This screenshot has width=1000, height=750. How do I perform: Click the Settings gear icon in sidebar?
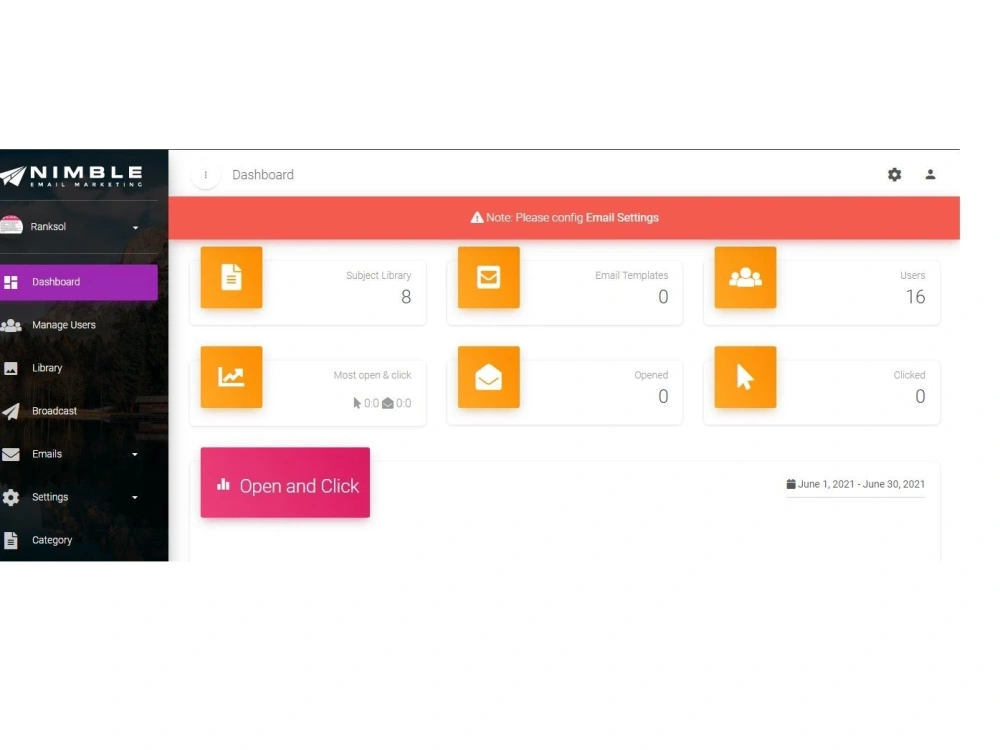(11, 497)
